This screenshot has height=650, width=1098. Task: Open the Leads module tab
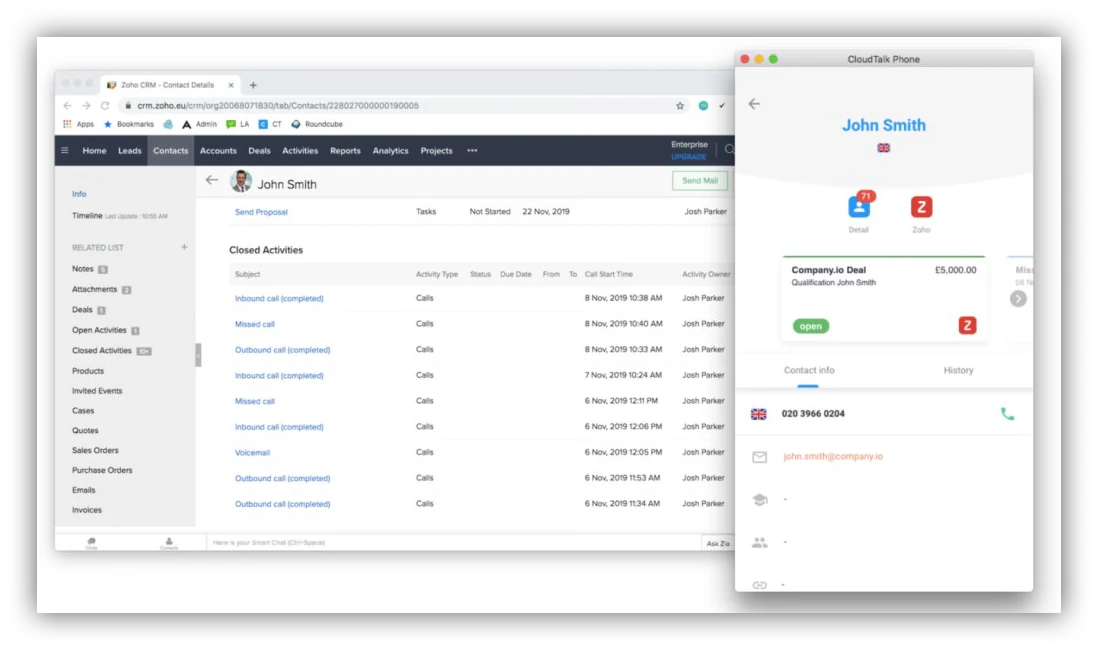130,151
